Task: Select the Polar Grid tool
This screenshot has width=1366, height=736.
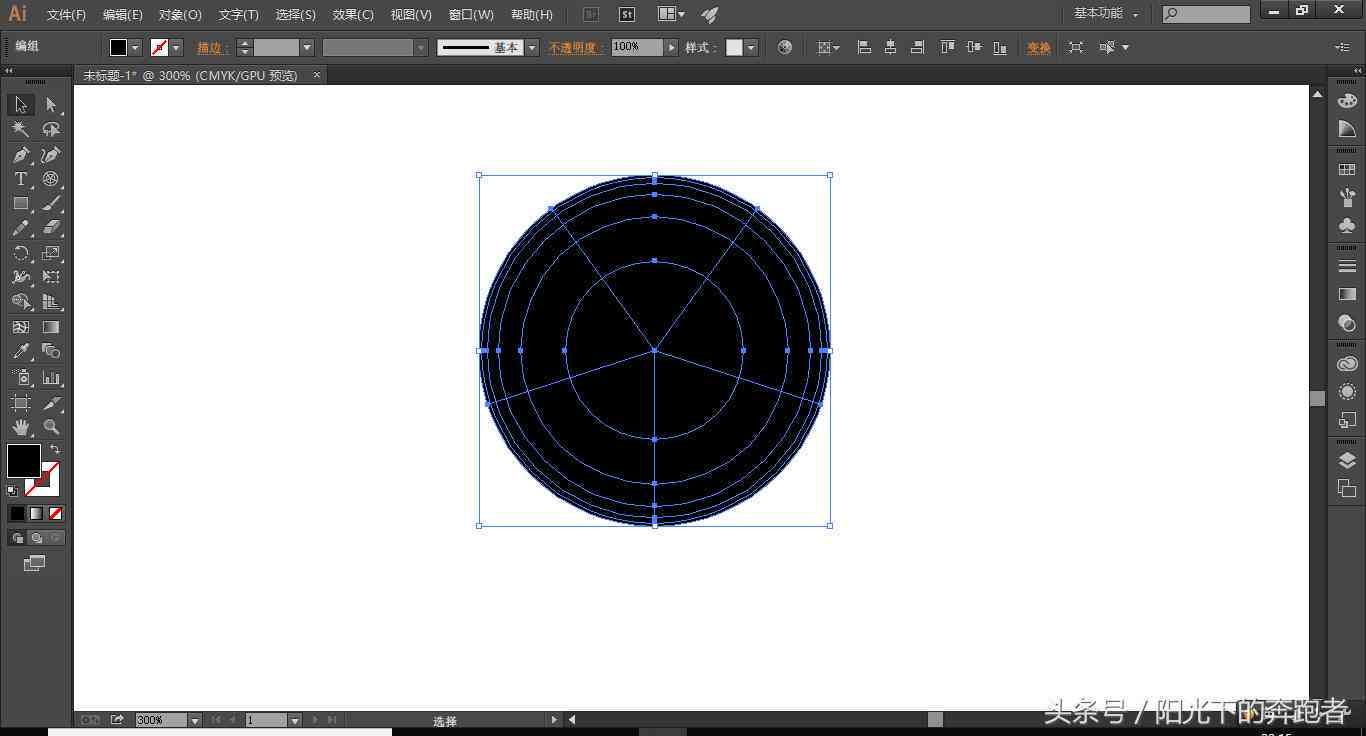Action: tap(51, 179)
